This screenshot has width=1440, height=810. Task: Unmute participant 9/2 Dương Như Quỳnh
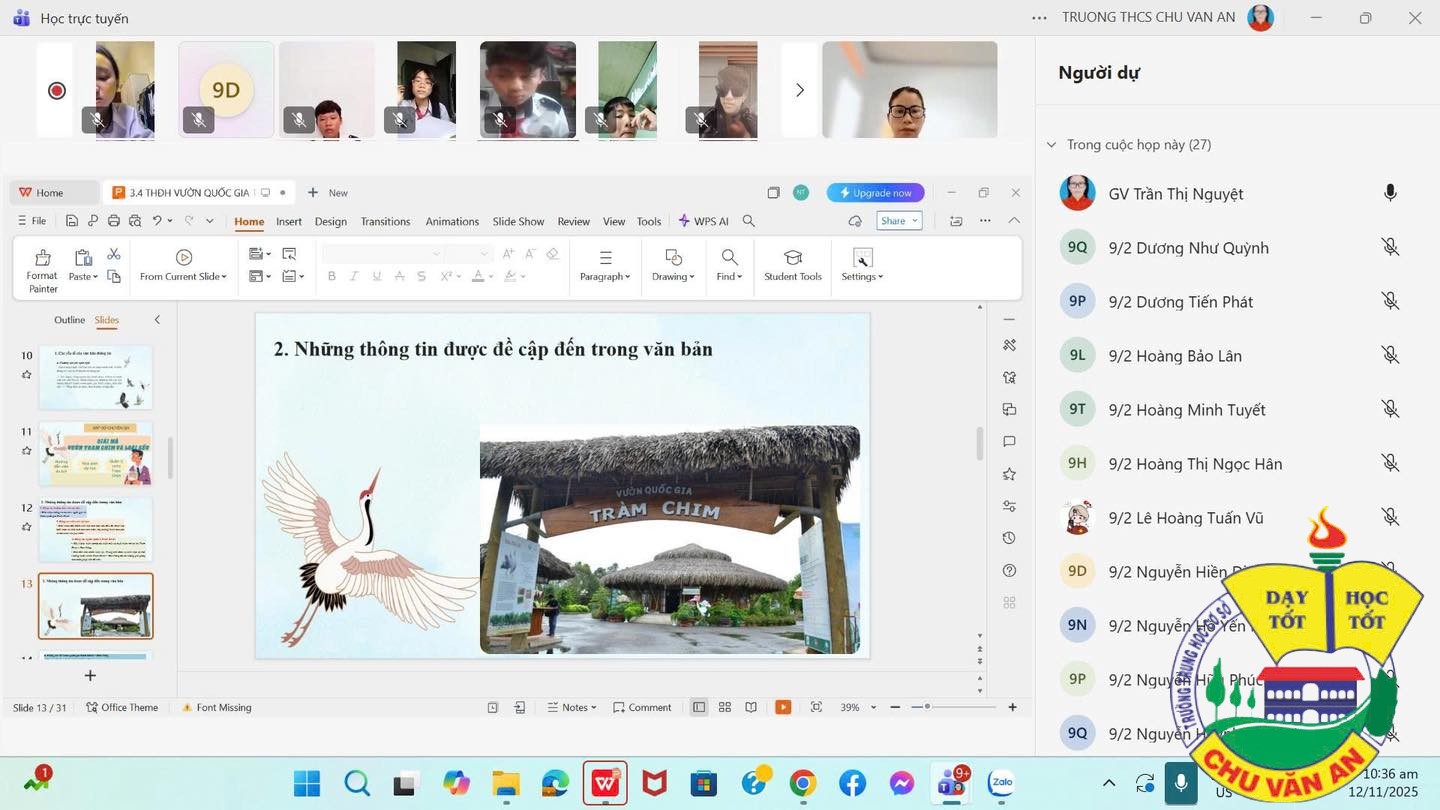(x=1389, y=247)
